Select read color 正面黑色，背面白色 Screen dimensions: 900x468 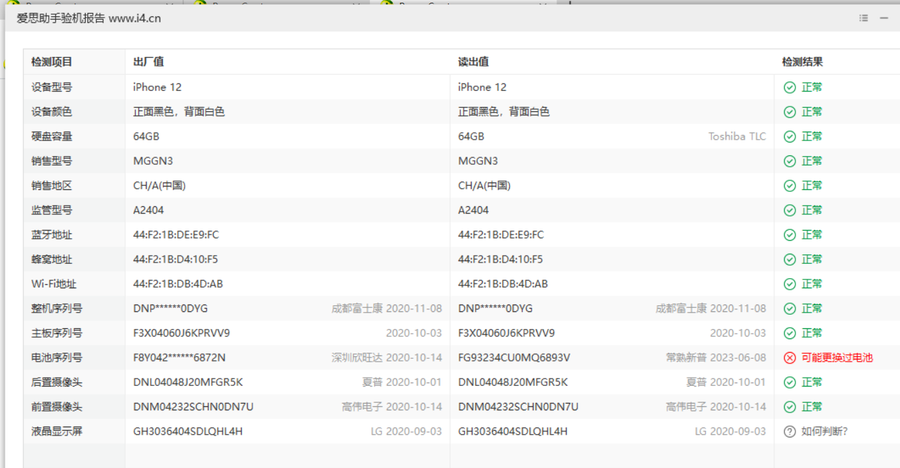(503, 112)
